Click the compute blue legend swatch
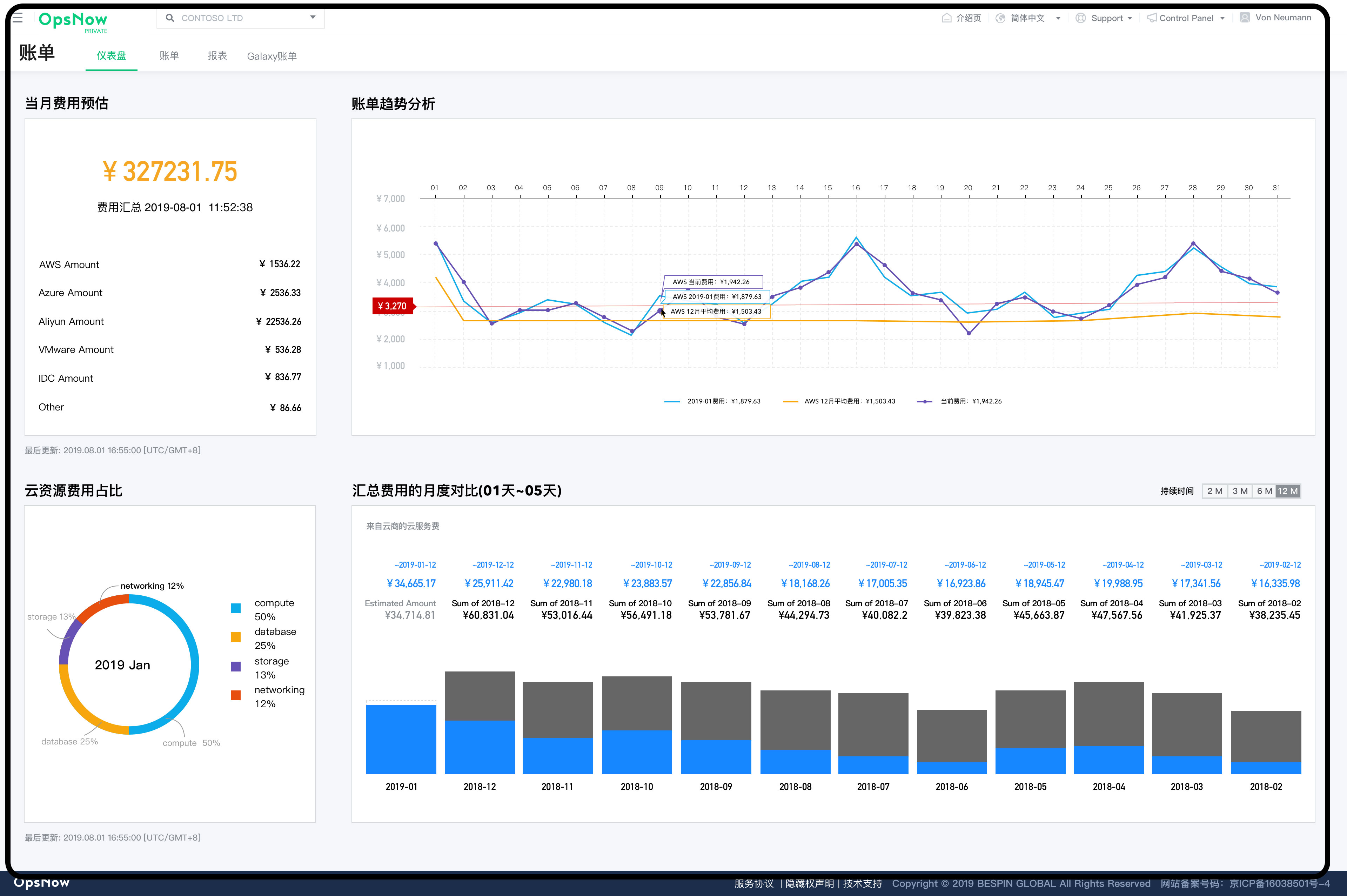The image size is (1347, 896). click(x=235, y=608)
